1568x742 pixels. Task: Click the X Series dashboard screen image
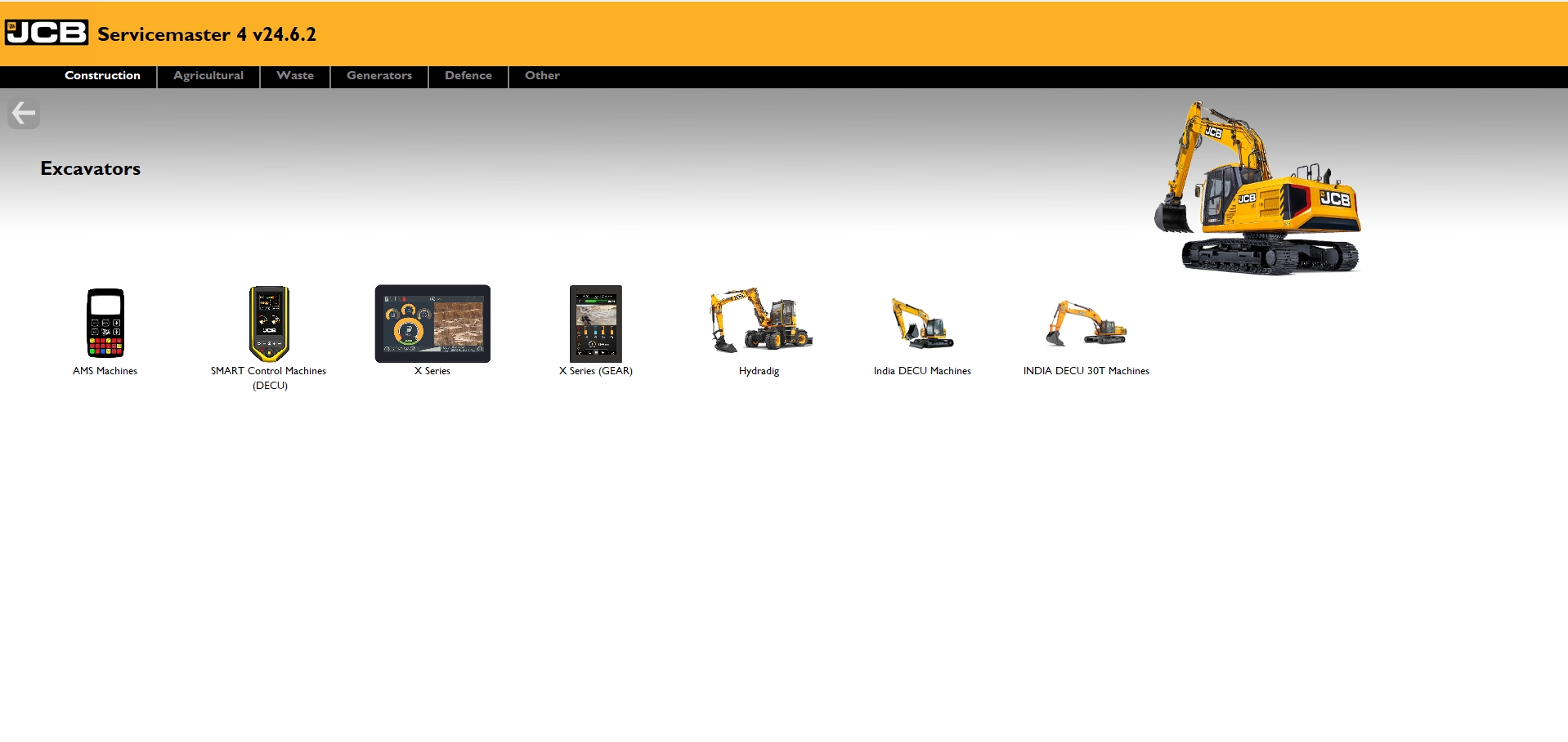[432, 324]
